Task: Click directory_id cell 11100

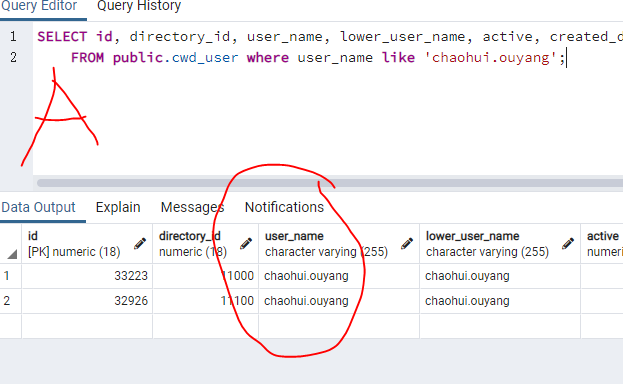Action: (x=205, y=301)
